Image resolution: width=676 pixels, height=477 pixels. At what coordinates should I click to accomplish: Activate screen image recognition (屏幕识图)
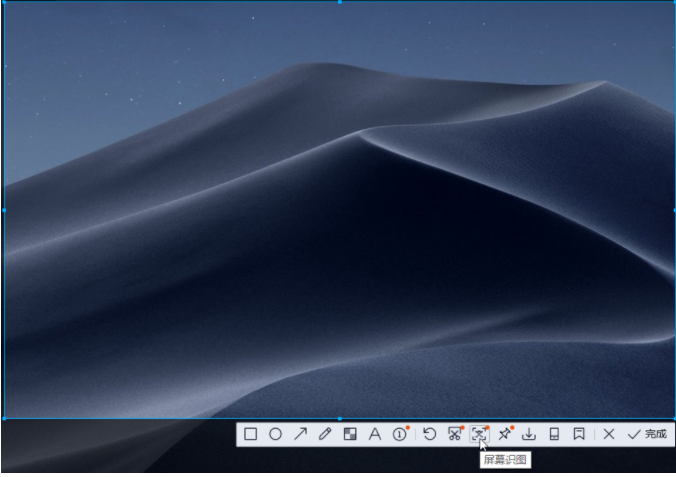[x=479, y=434]
